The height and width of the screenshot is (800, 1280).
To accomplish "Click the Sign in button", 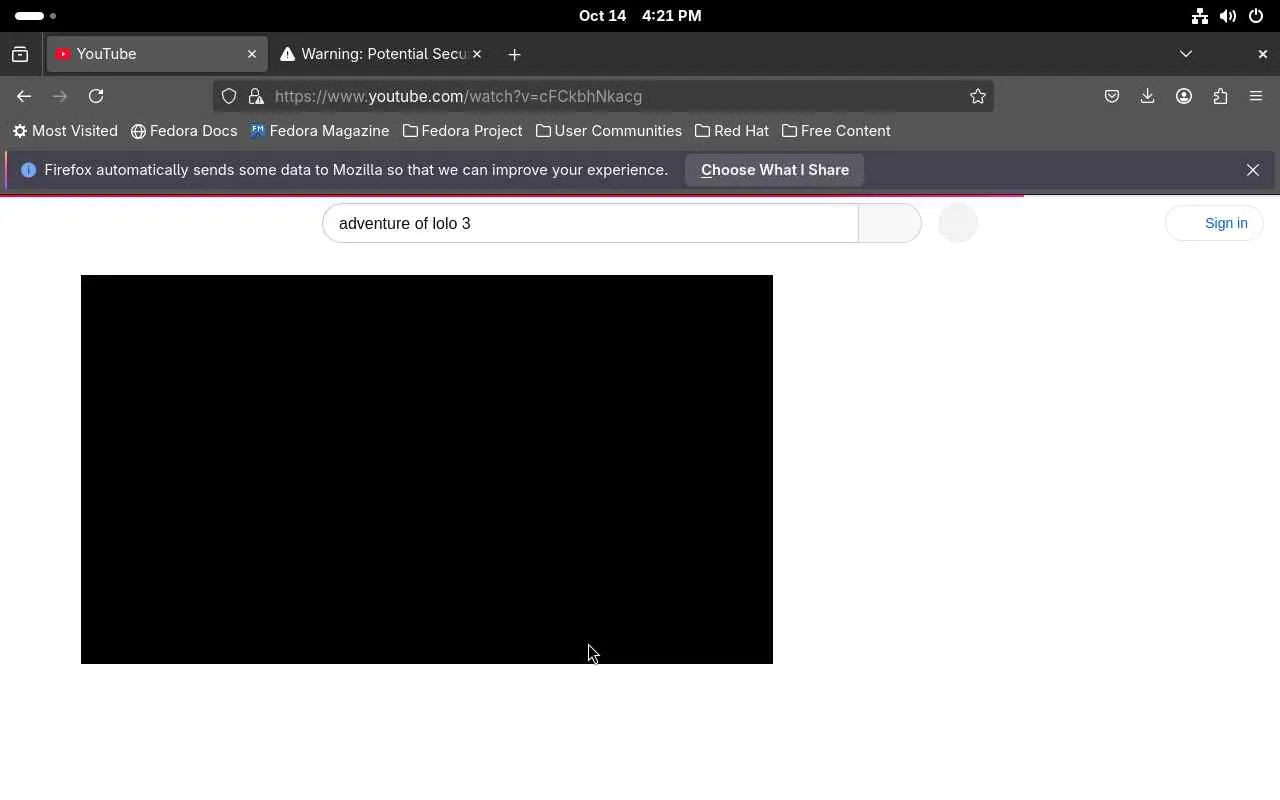I will point(1214,223).
